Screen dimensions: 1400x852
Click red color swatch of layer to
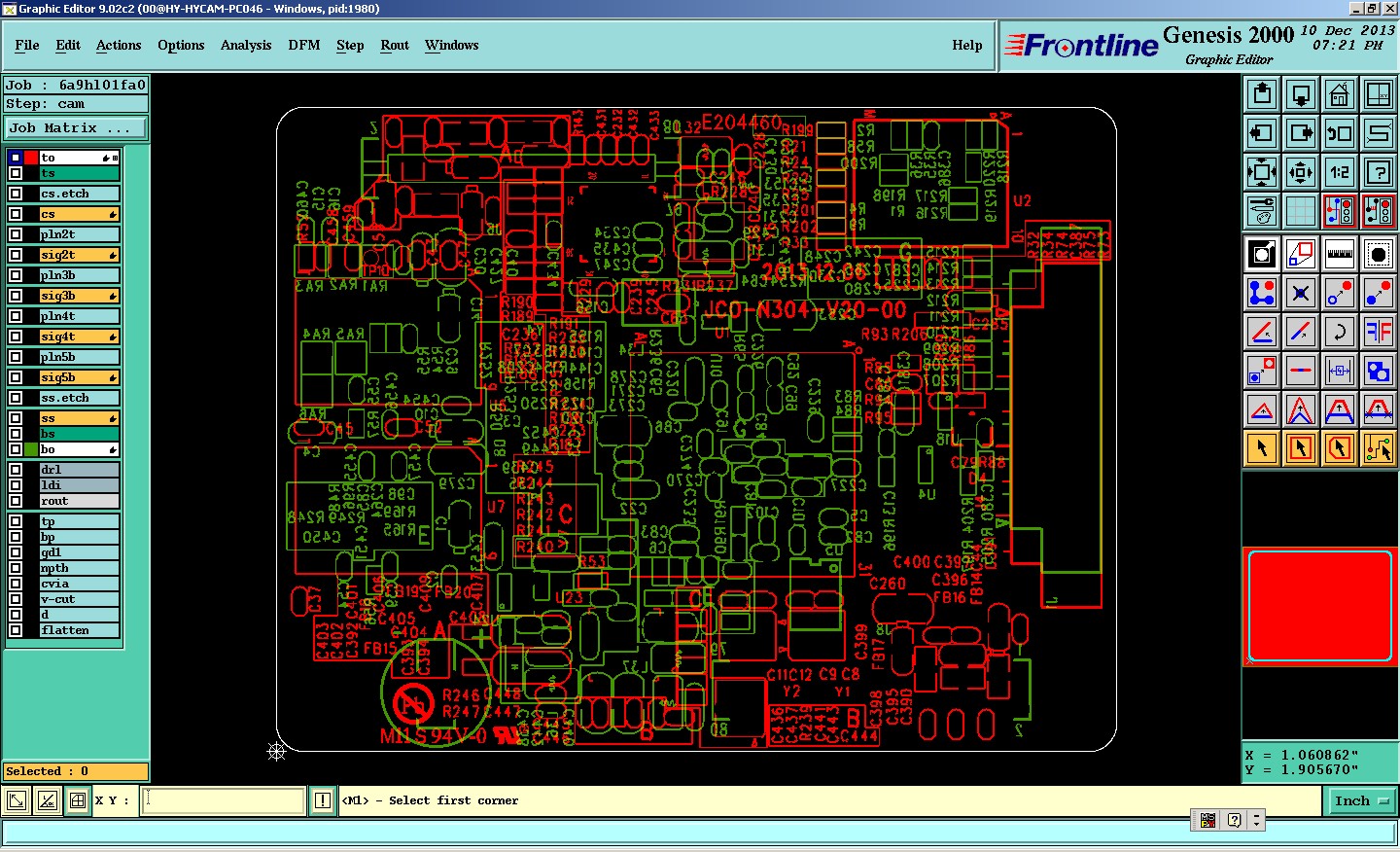tap(31, 158)
